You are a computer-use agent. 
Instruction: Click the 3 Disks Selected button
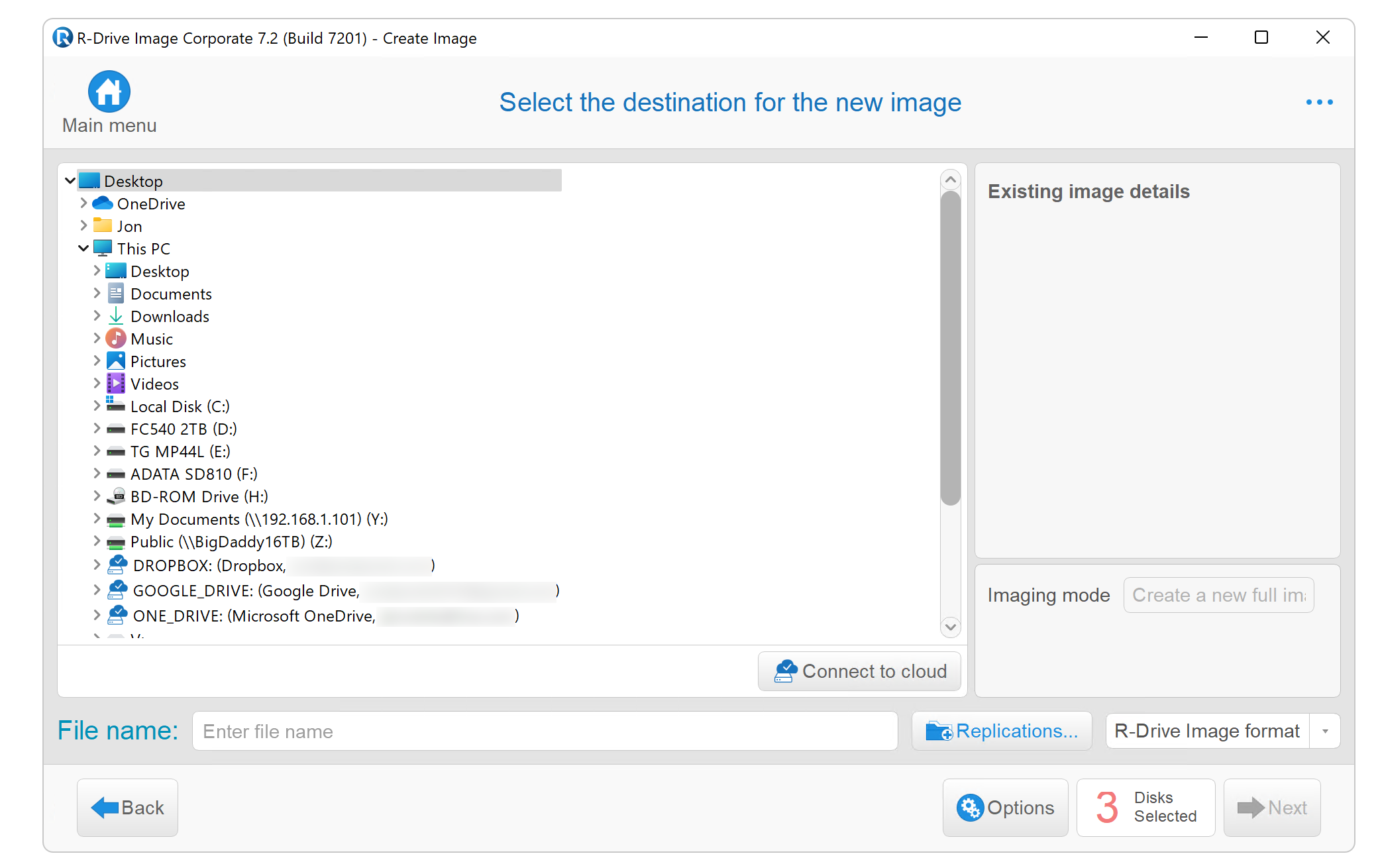coord(1145,807)
